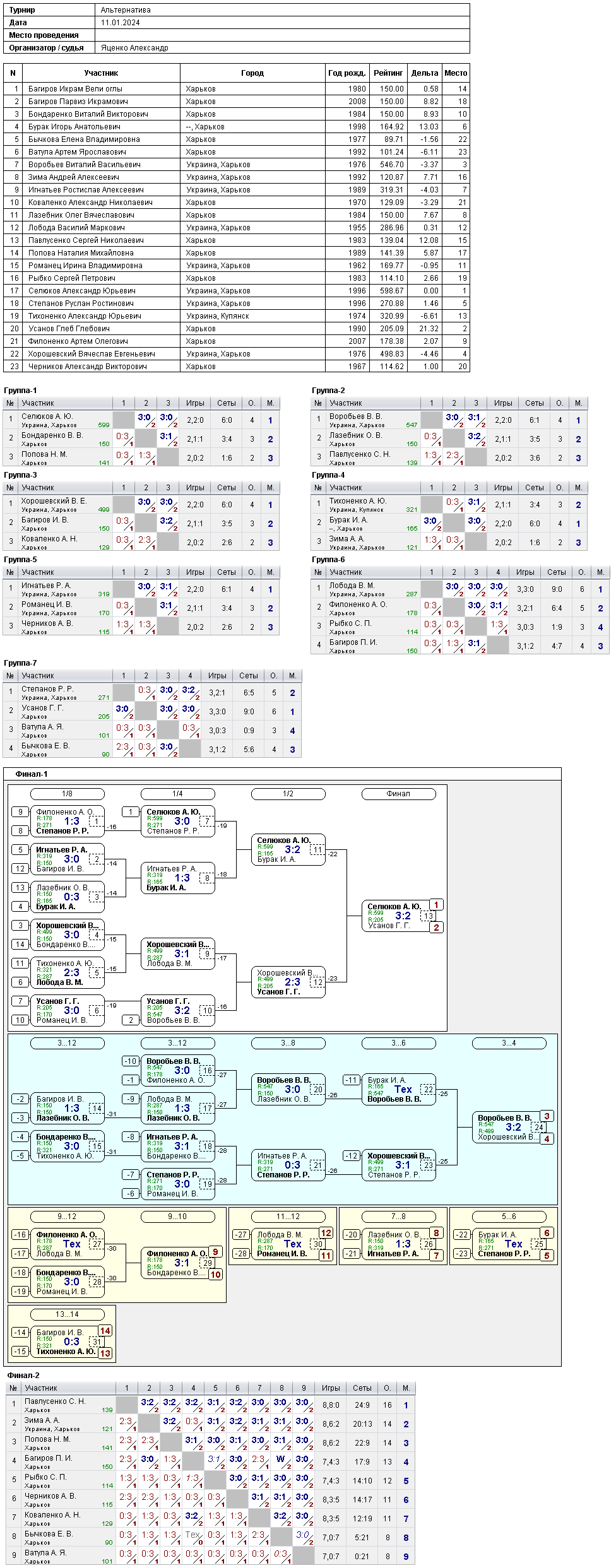Click Павлусенко С. Н. row in Финал-2 table
The width and height of the screenshot is (616, 1568).
pyautogui.click(x=211, y=1405)
